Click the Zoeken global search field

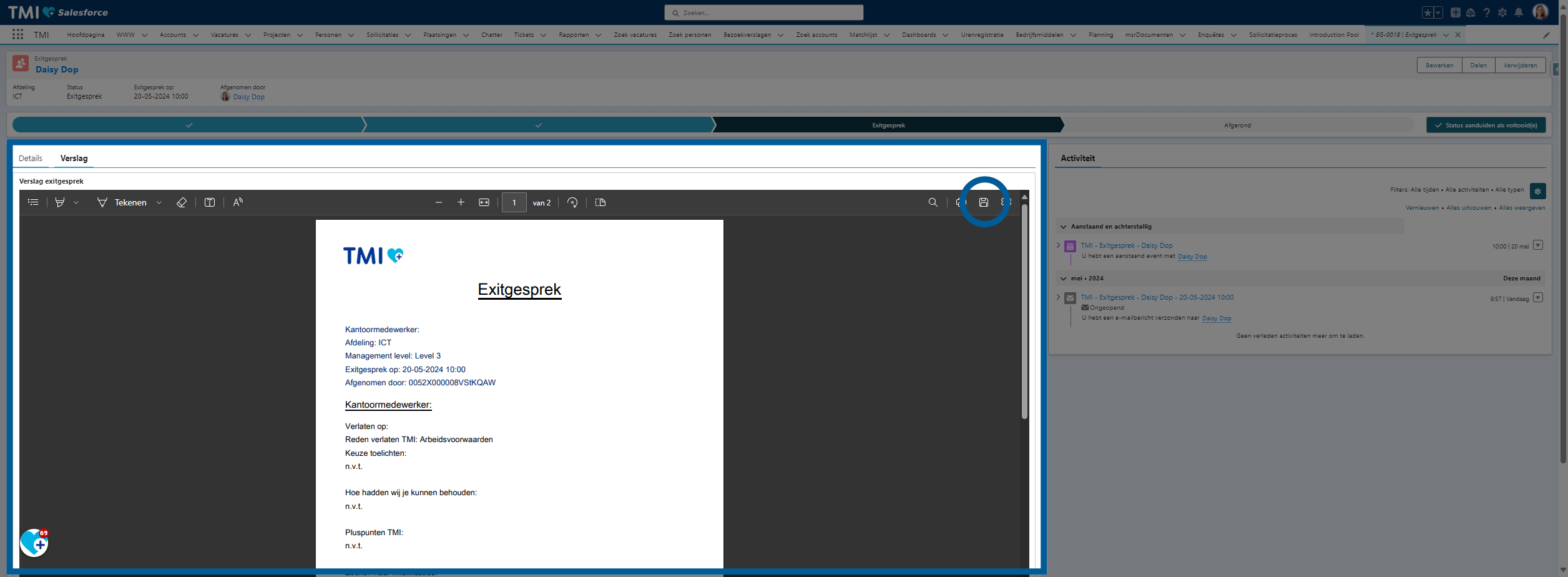(x=763, y=12)
